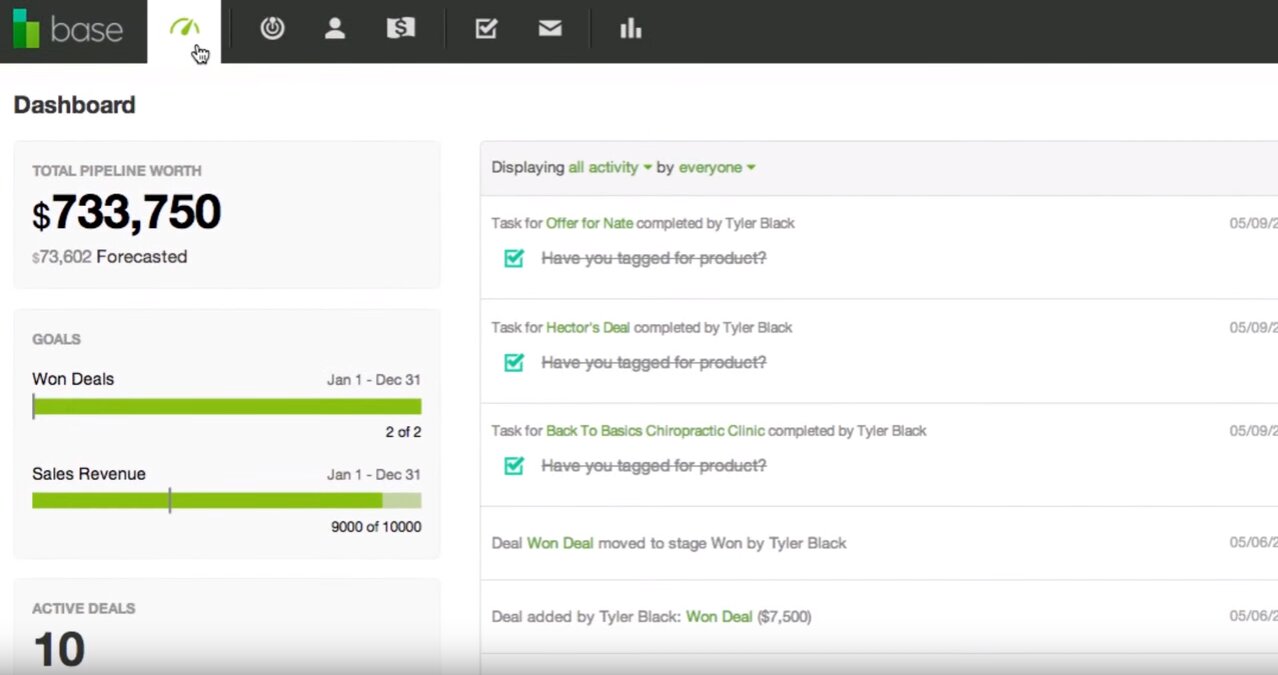Go to Contacts person icon
The height and width of the screenshot is (675, 1278).
click(x=335, y=29)
